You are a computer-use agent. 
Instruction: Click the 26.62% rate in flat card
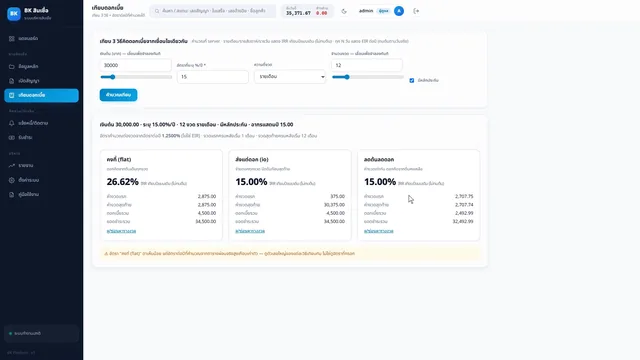pyautogui.click(x=122, y=182)
